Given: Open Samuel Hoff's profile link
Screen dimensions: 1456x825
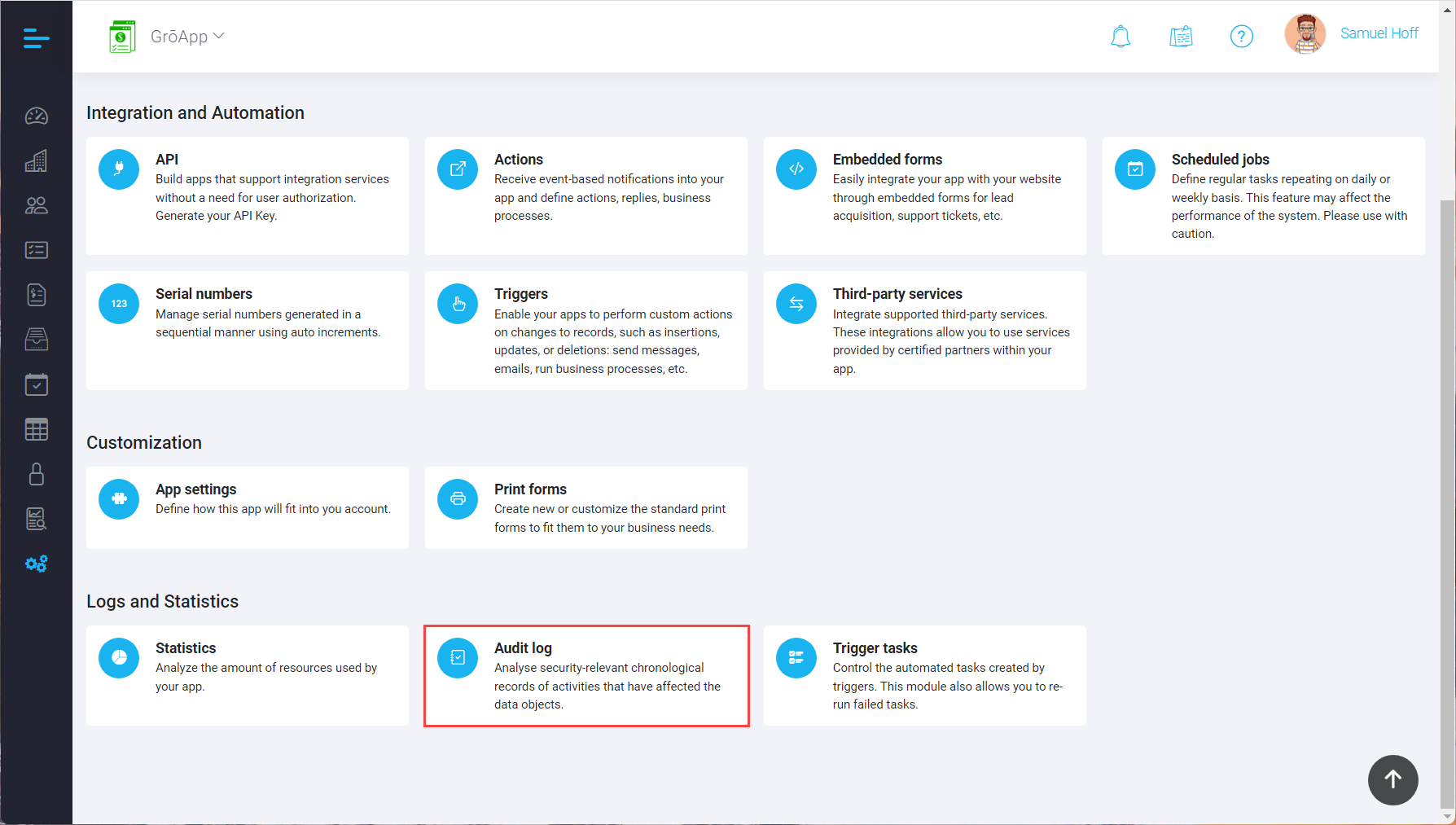Looking at the screenshot, I should [1379, 33].
